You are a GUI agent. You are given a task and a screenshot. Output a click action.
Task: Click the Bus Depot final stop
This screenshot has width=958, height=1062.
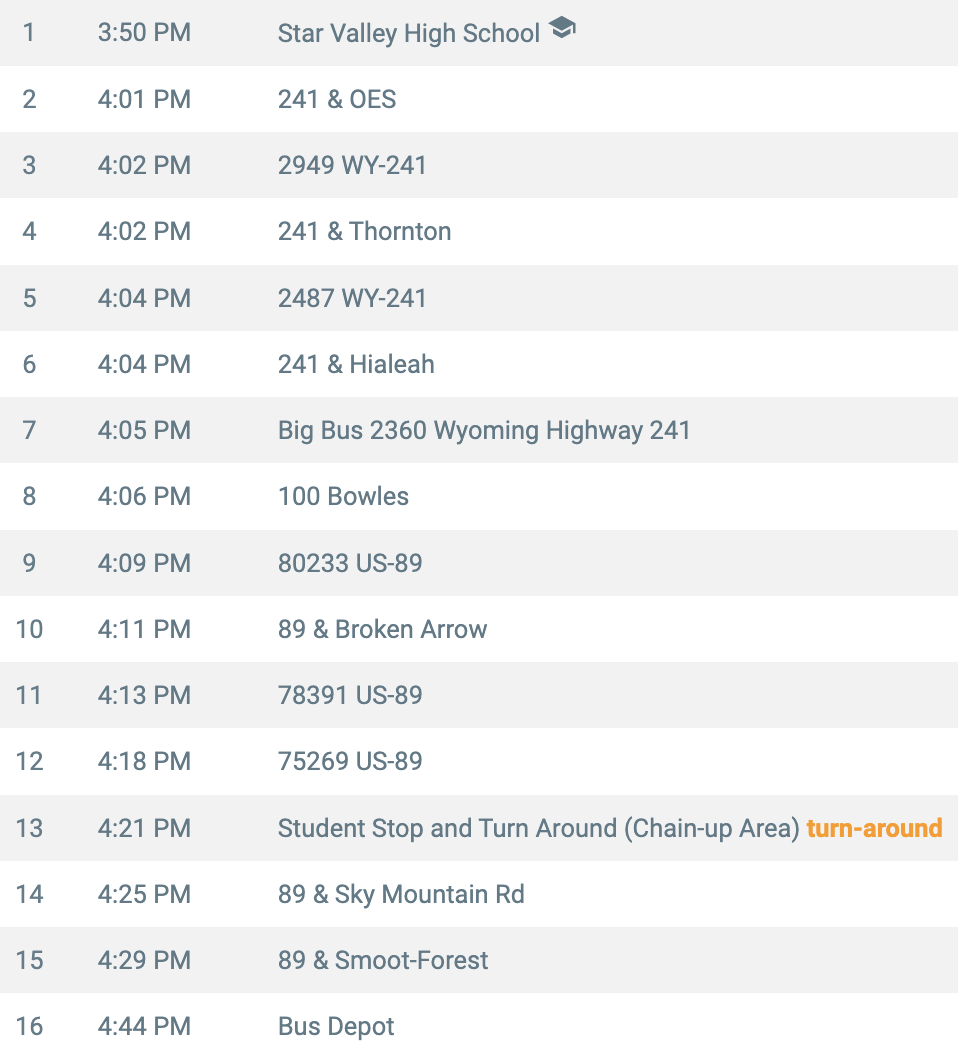[335, 1027]
